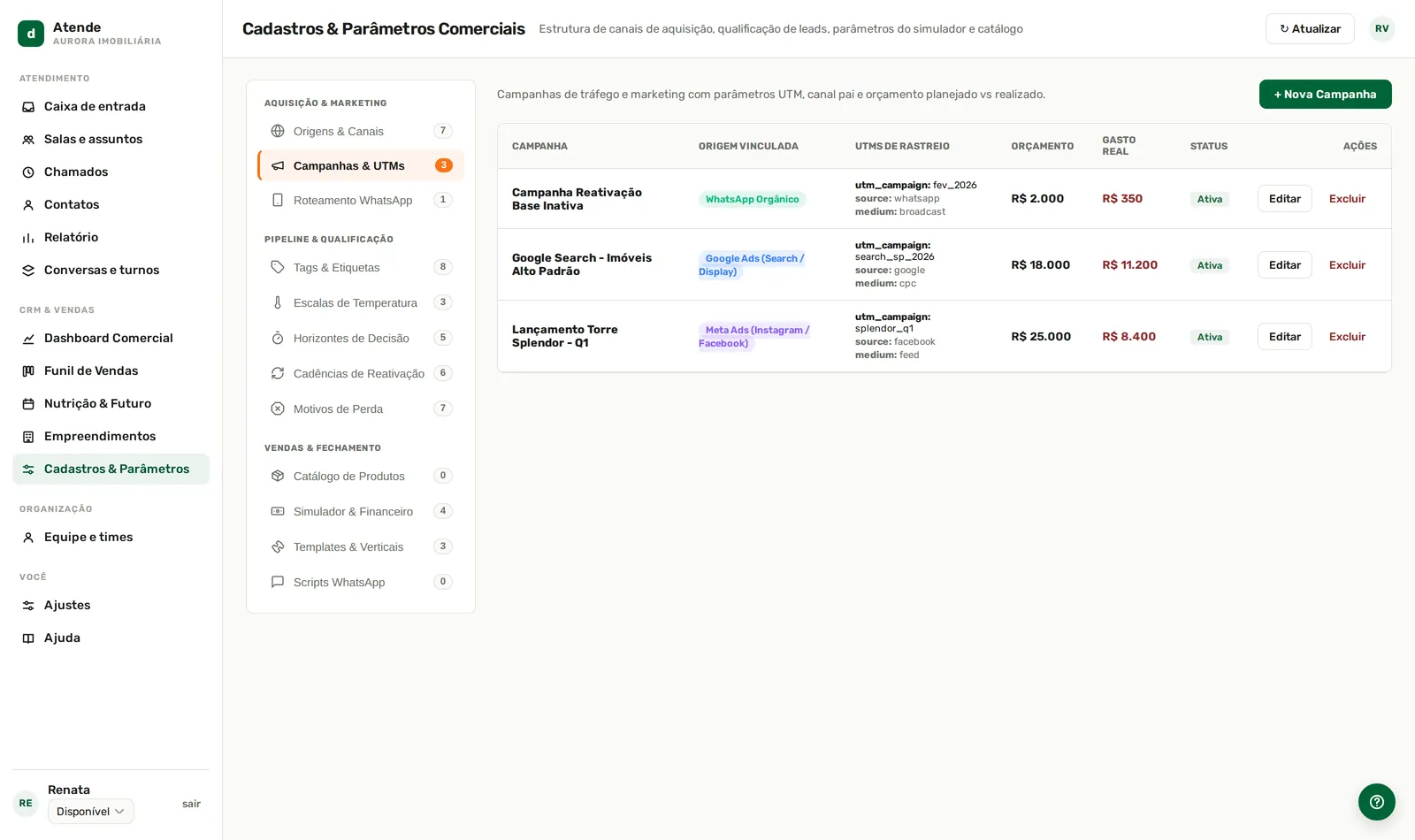Open Horizontes de Decisão timer icon
The height and width of the screenshot is (840, 1415).
click(278, 338)
